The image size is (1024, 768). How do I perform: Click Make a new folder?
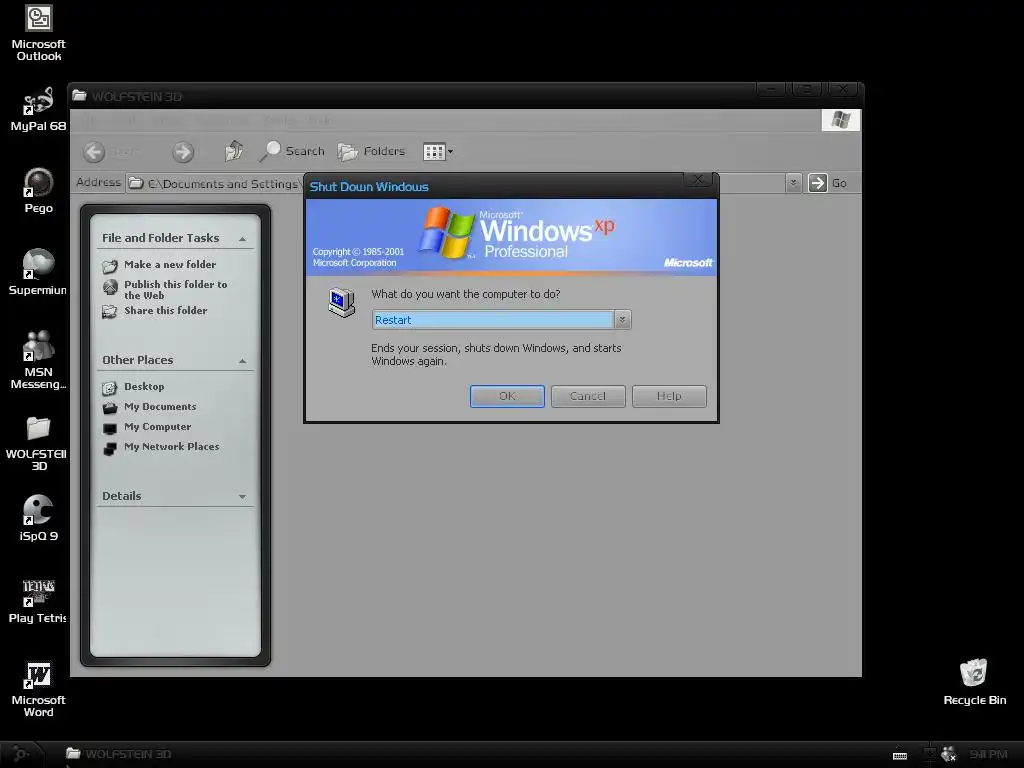170,264
